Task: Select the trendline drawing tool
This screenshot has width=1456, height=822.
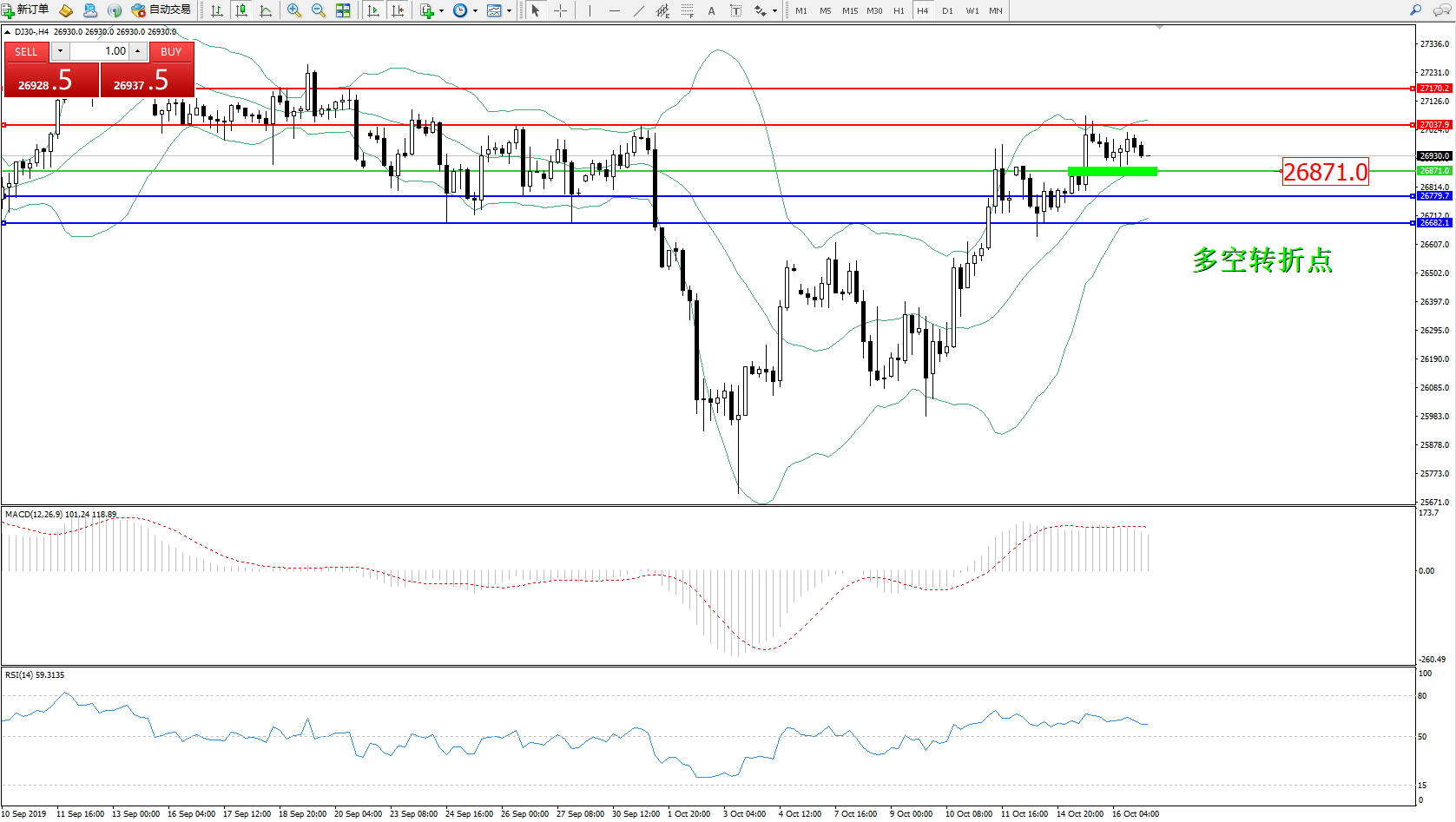Action: click(x=639, y=10)
